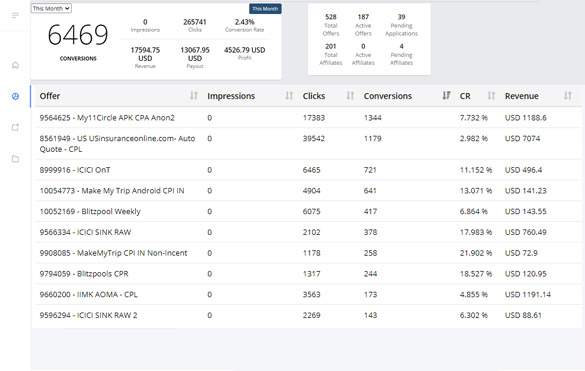
Task: Click the 39 Pending Applications stat
Action: pyautogui.click(x=401, y=25)
